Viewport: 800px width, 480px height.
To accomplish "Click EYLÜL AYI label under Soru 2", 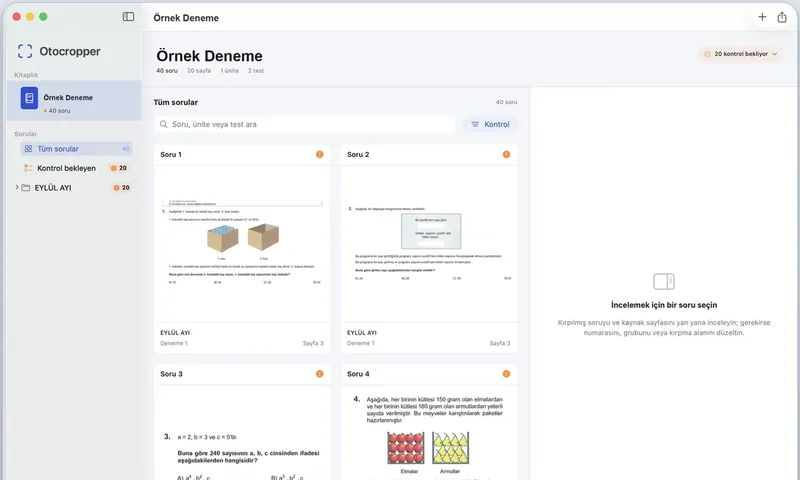I will 362,333.
